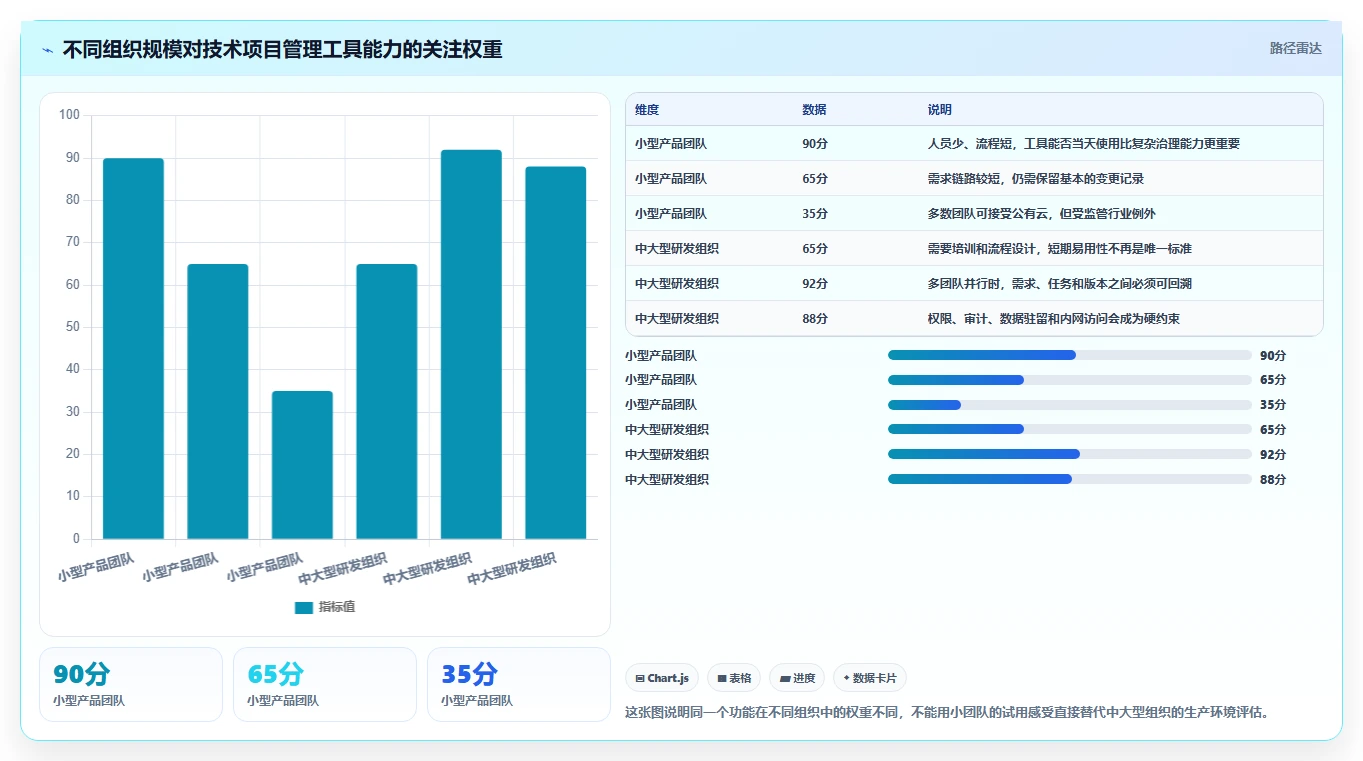1363x761 pixels.
Task: Click the description '多数团队可接受公有云，但受监管行业例外'
Action: 1042,214
